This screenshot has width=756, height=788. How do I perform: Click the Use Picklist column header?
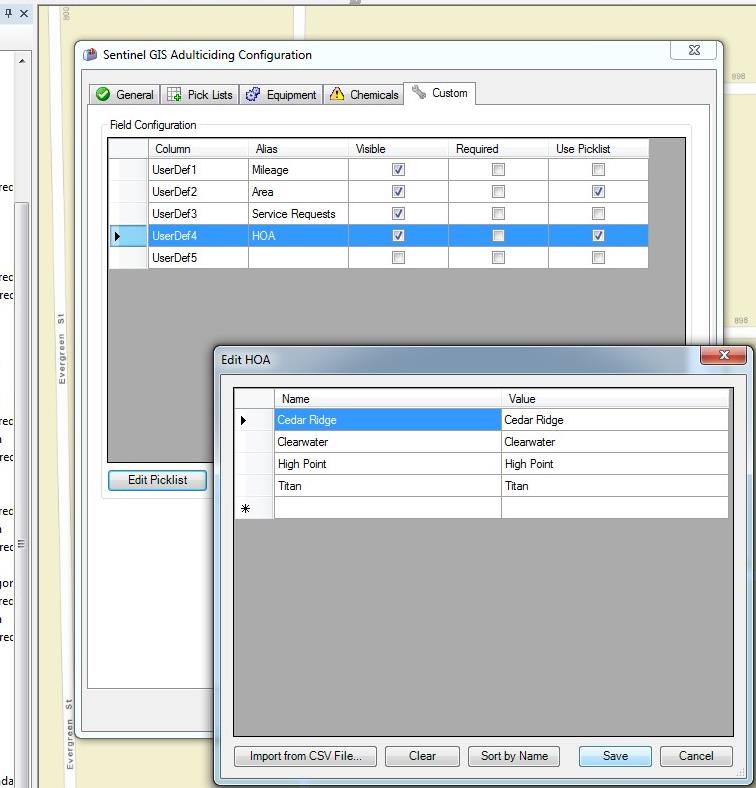click(598, 149)
